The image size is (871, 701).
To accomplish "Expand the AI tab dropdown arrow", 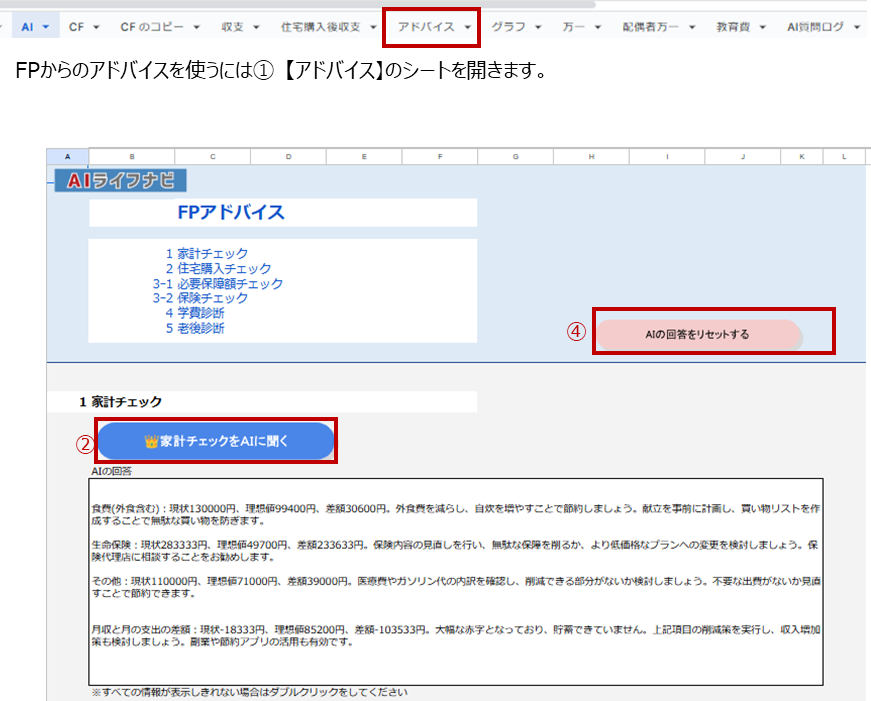I will [46, 27].
